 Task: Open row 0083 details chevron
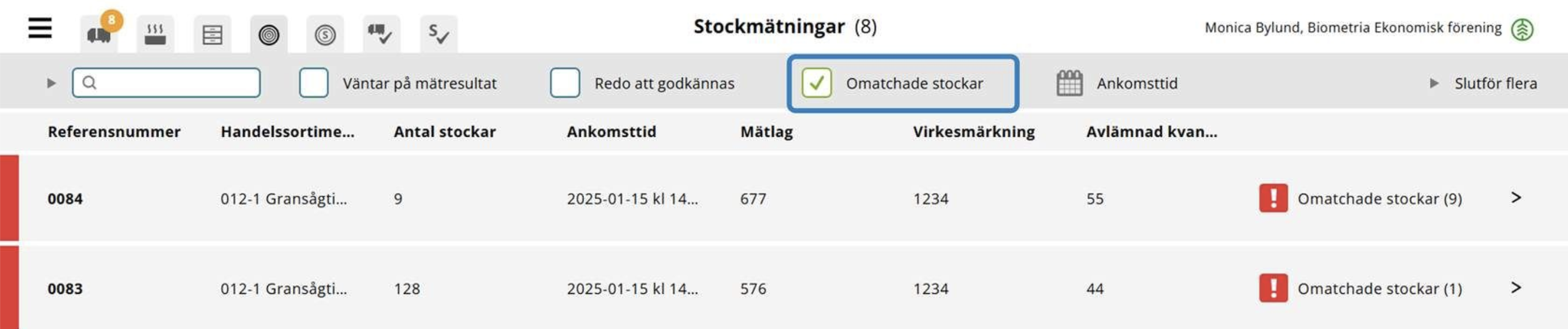point(1516,288)
